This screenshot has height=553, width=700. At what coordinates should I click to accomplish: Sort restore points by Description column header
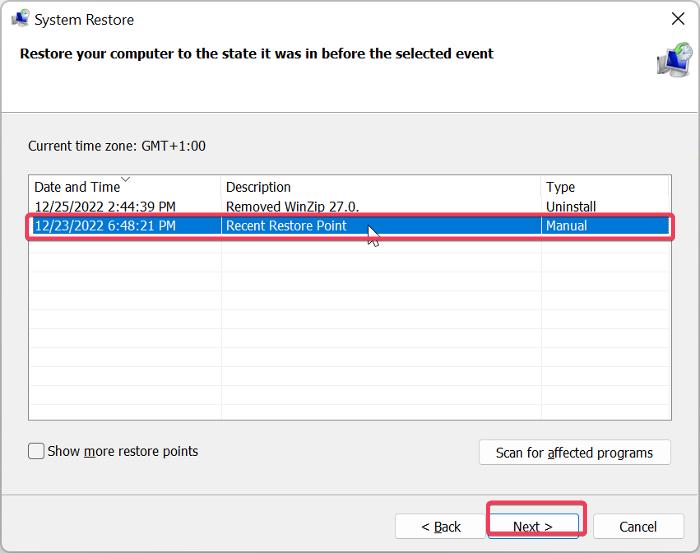tap(258, 187)
